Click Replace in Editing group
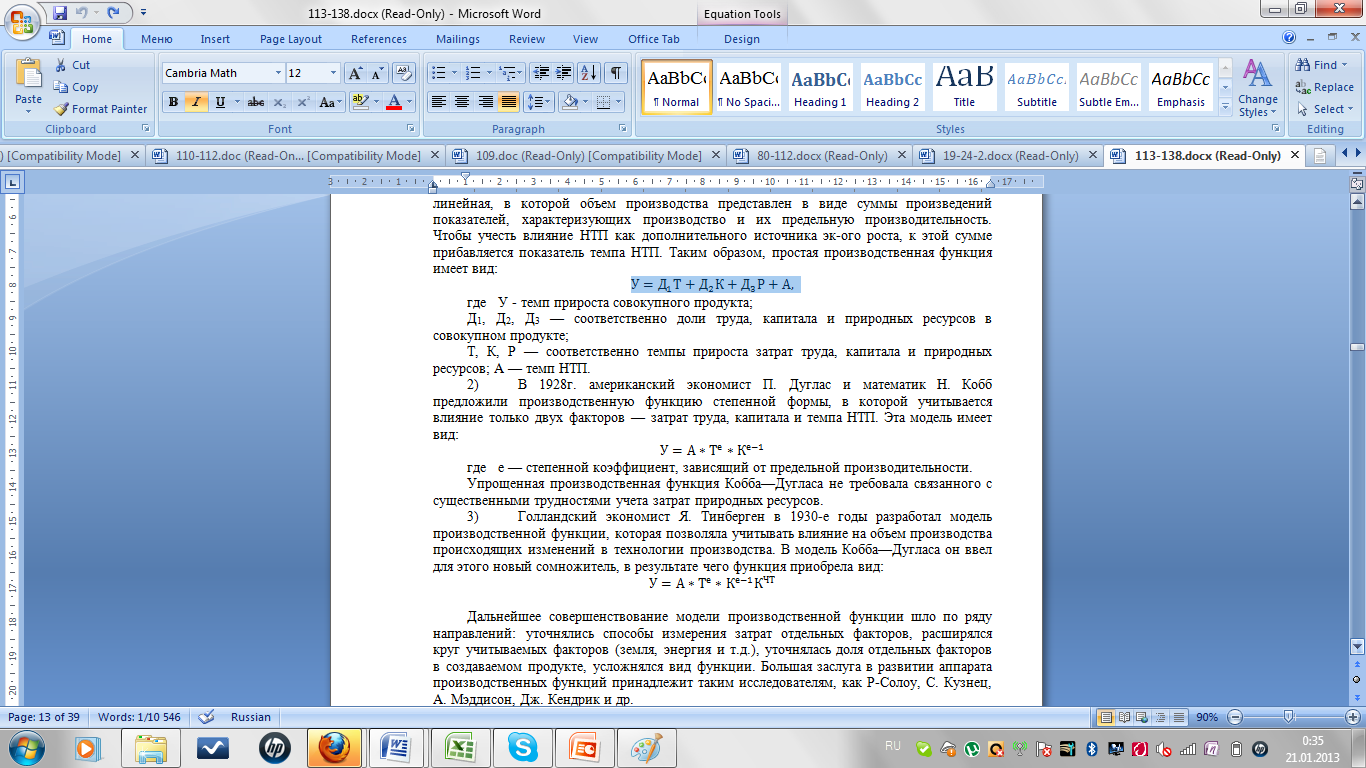The height and width of the screenshot is (768, 1366). pyautogui.click(x=1324, y=87)
